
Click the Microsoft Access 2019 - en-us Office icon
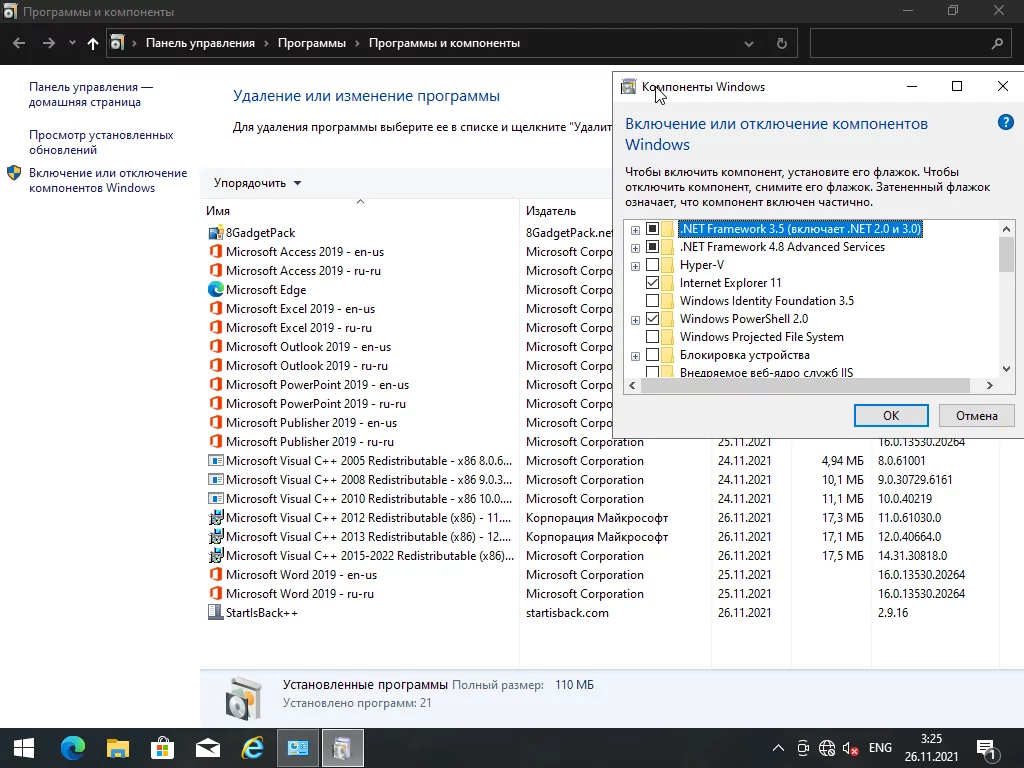coord(216,251)
